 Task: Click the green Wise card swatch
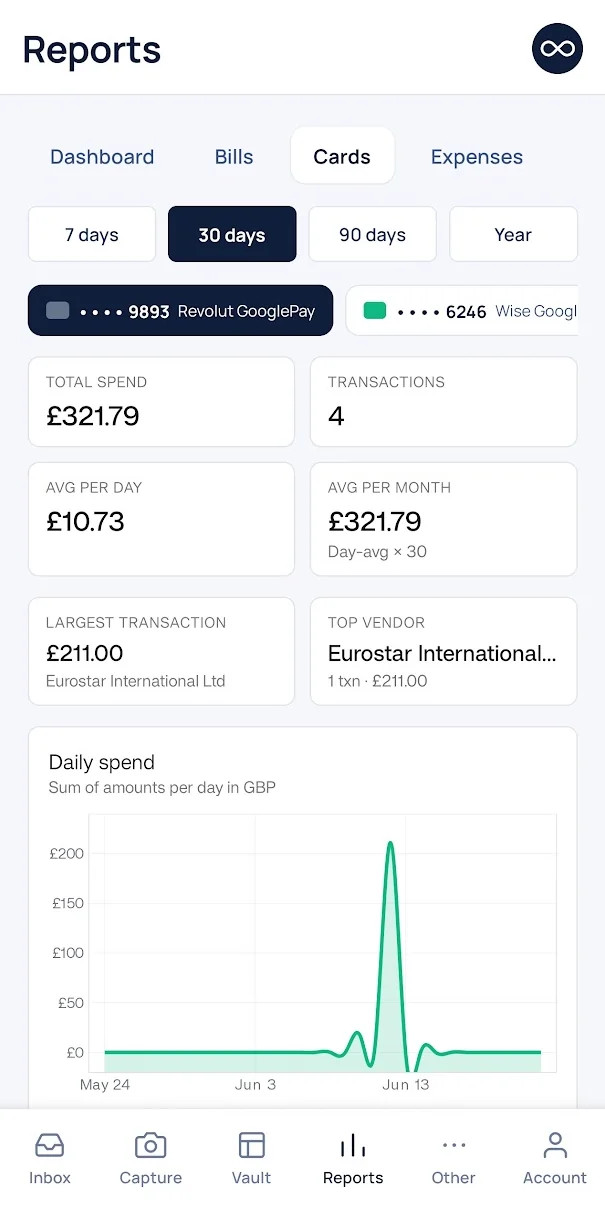(x=375, y=311)
